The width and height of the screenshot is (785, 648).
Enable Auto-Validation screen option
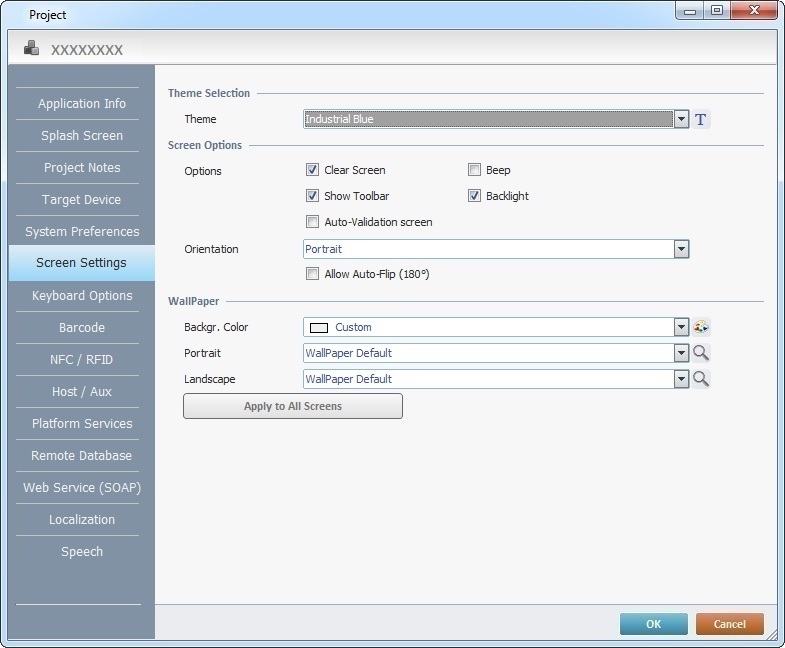[x=313, y=222]
